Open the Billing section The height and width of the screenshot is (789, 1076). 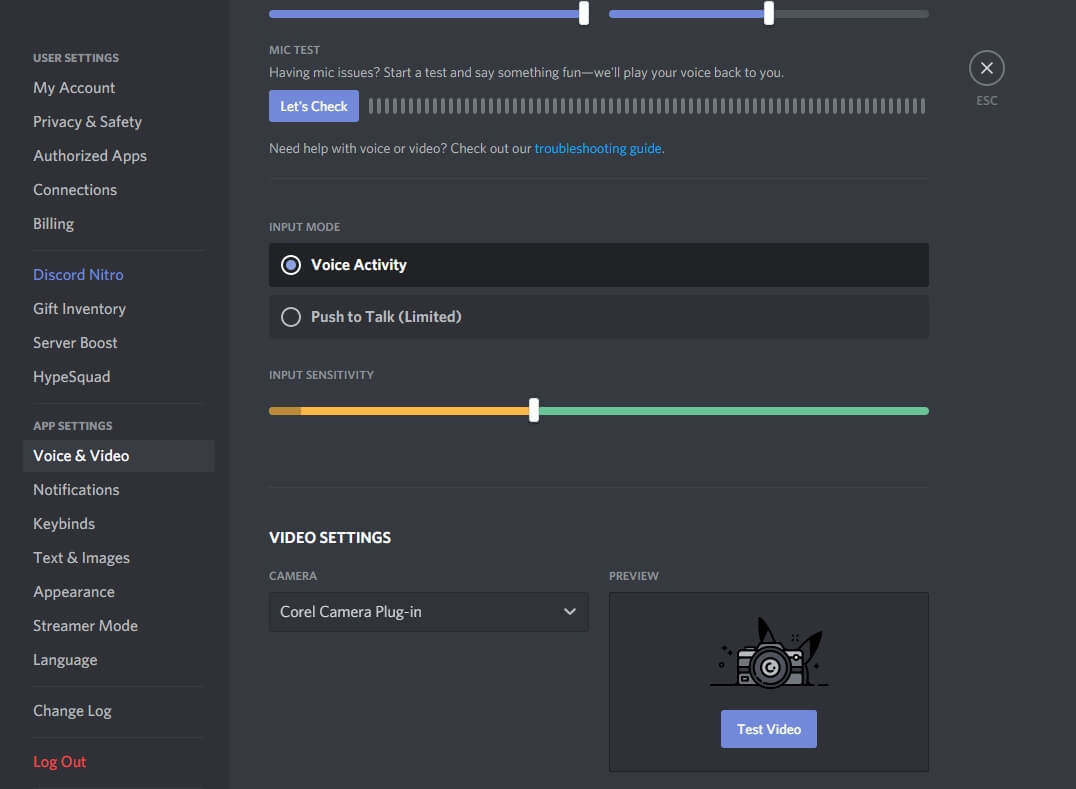pos(54,224)
